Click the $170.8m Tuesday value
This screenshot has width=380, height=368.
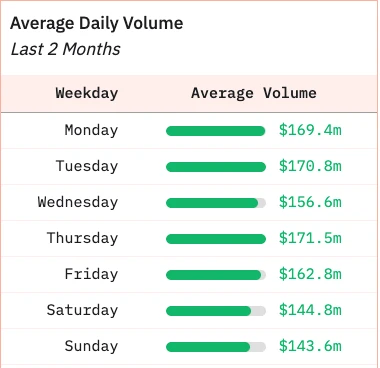tap(310, 166)
